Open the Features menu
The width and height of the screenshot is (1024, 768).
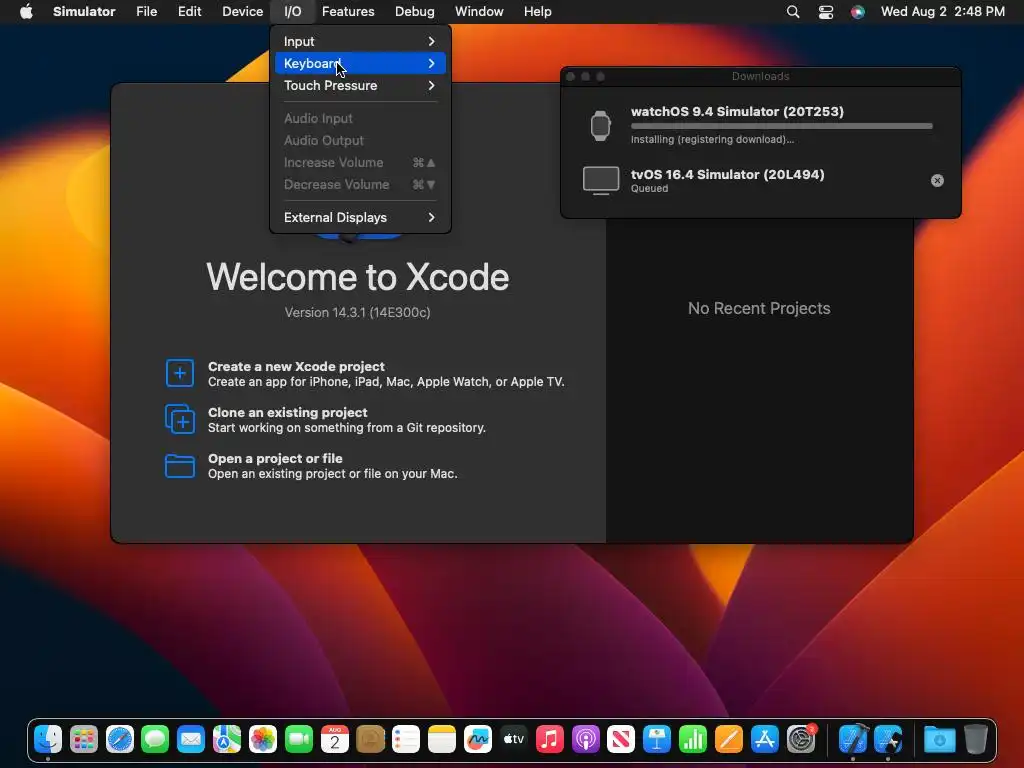coord(348,11)
